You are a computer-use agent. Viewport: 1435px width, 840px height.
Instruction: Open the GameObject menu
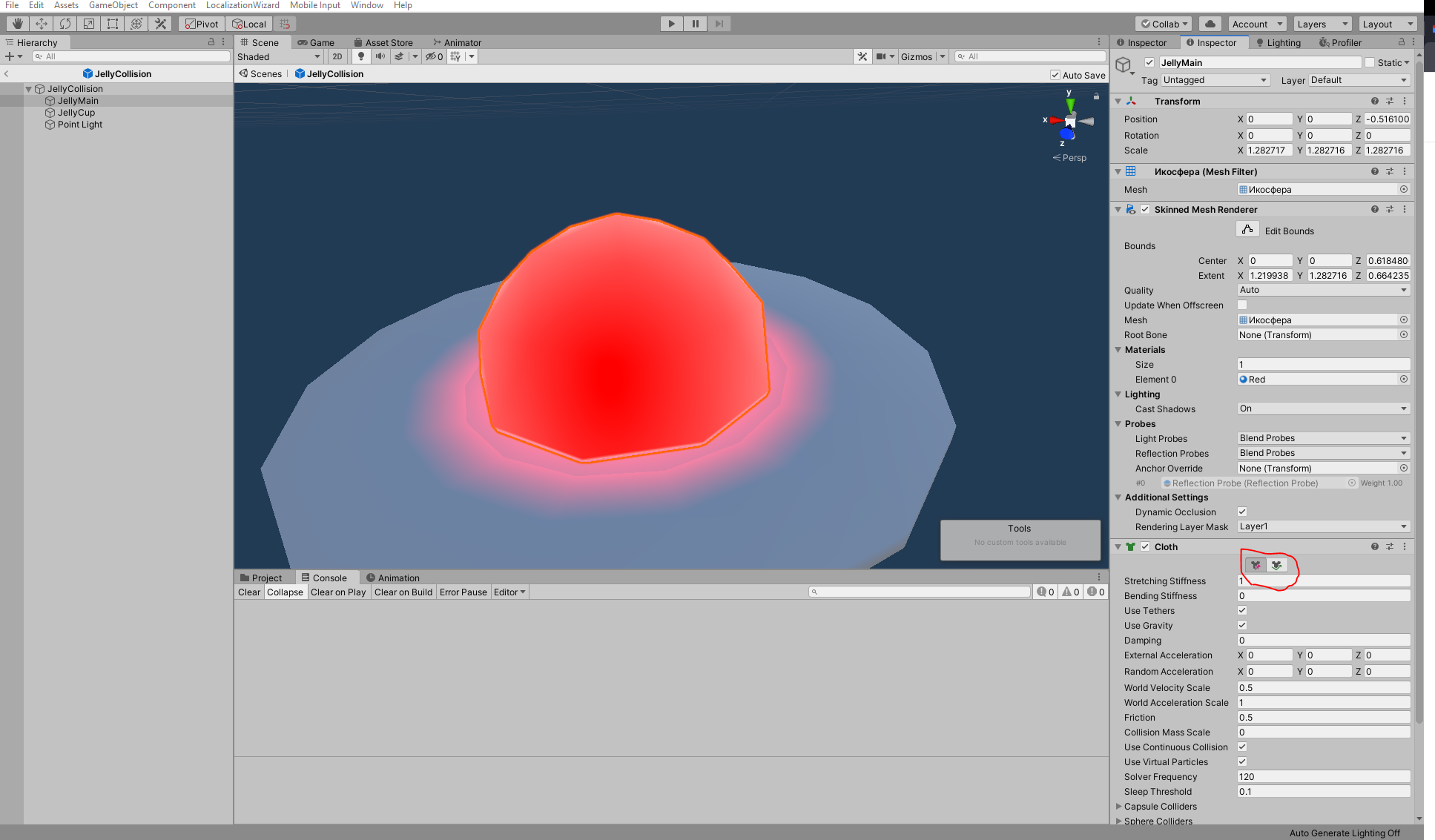(x=113, y=5)
